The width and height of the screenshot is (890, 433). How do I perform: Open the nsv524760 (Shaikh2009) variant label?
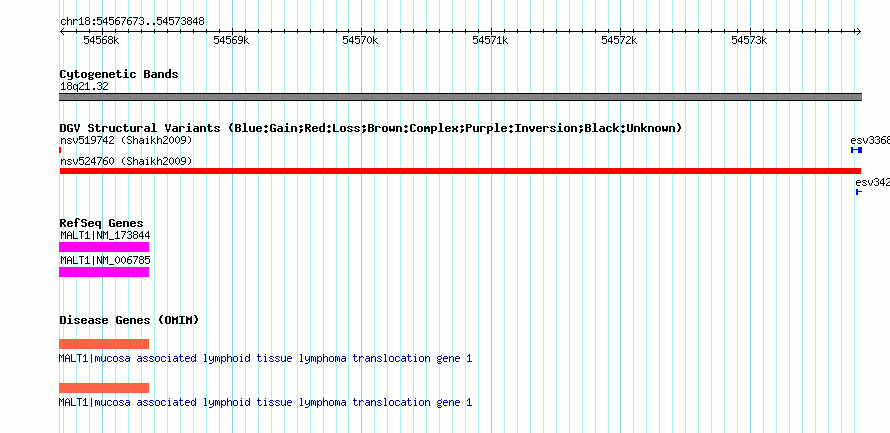coord(126,162)
